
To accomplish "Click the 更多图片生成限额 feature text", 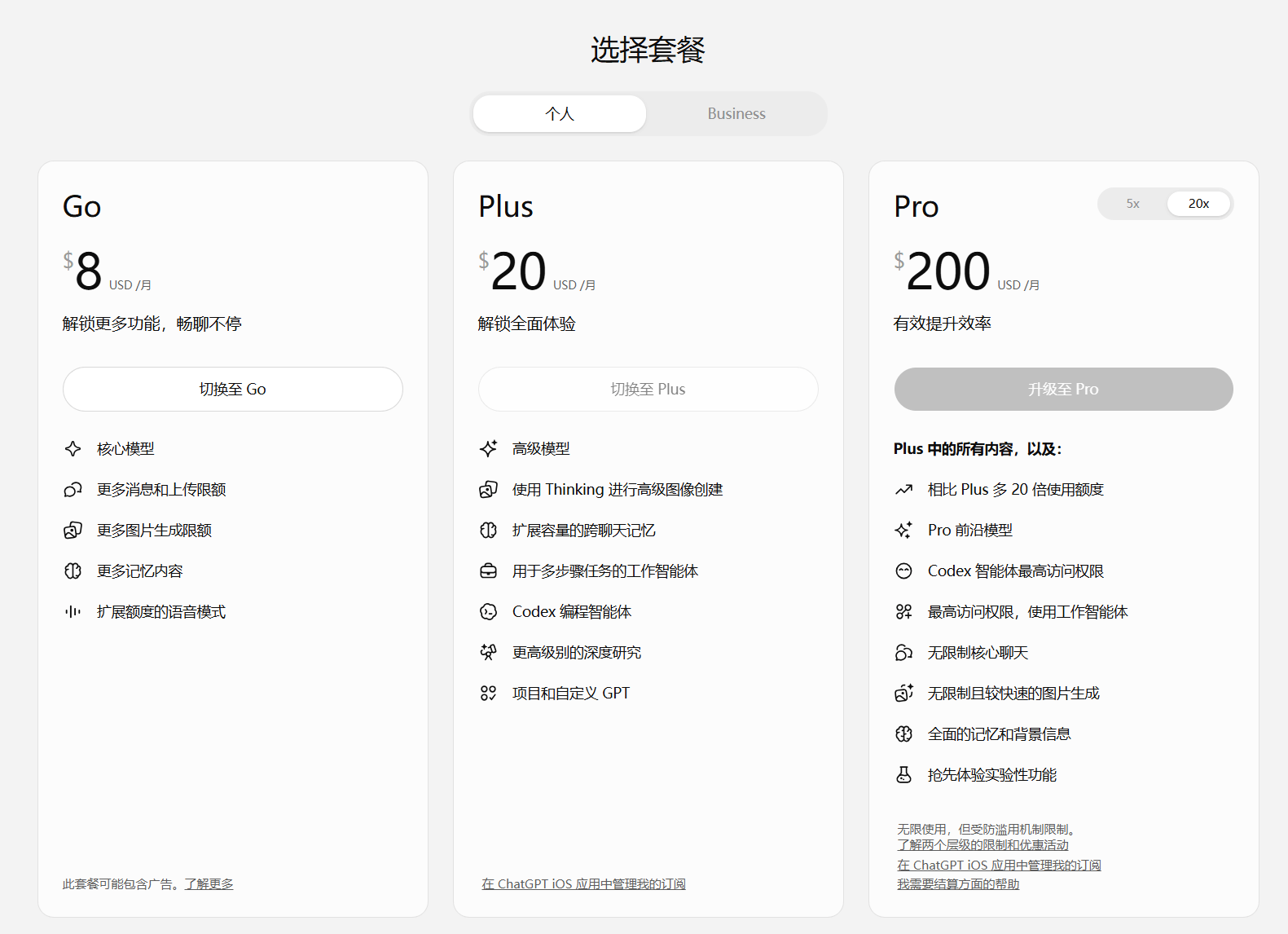I will pyautogui.click(x=154, y=531).
